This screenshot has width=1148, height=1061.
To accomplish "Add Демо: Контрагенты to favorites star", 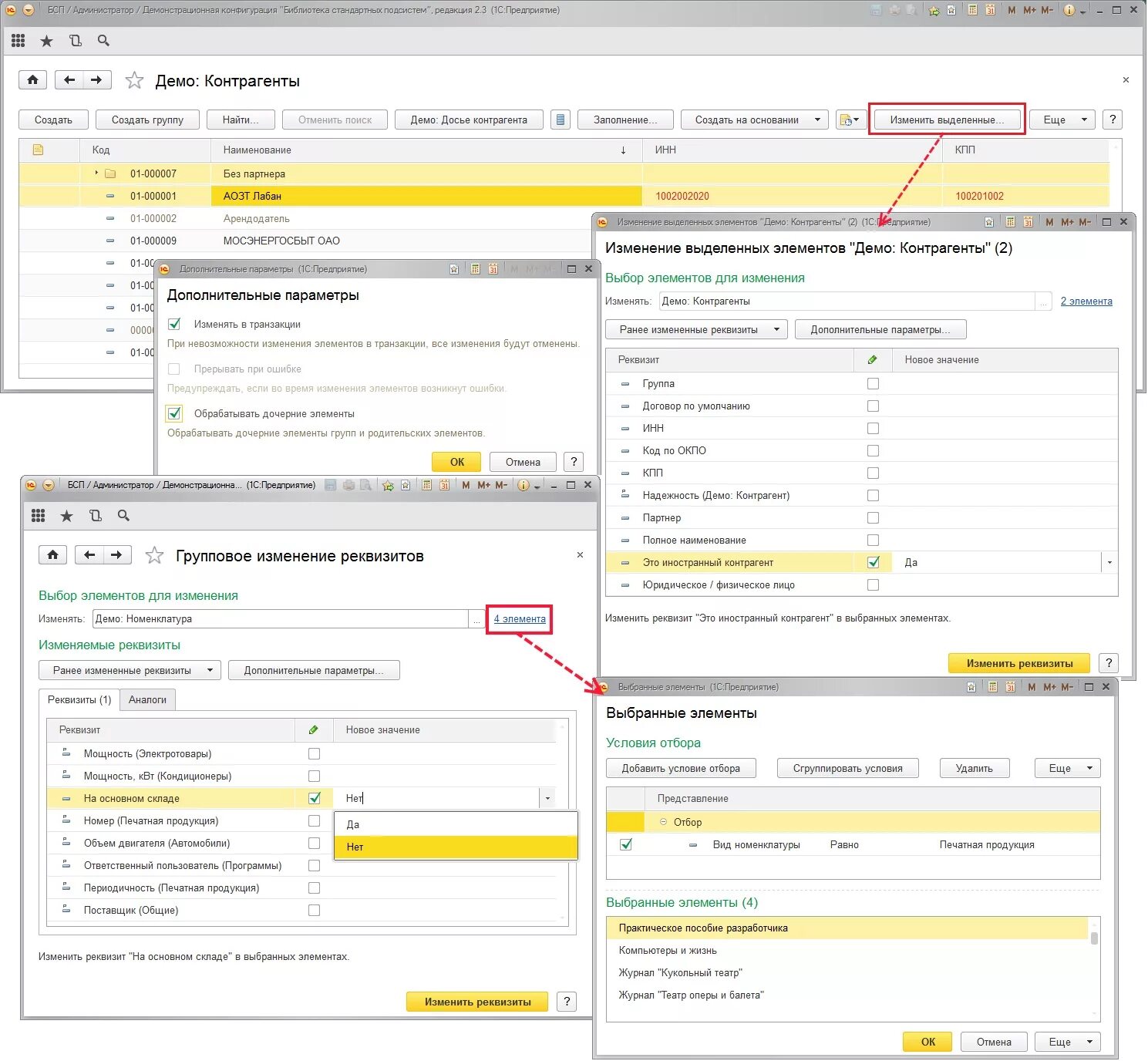I will coord(134,80).
